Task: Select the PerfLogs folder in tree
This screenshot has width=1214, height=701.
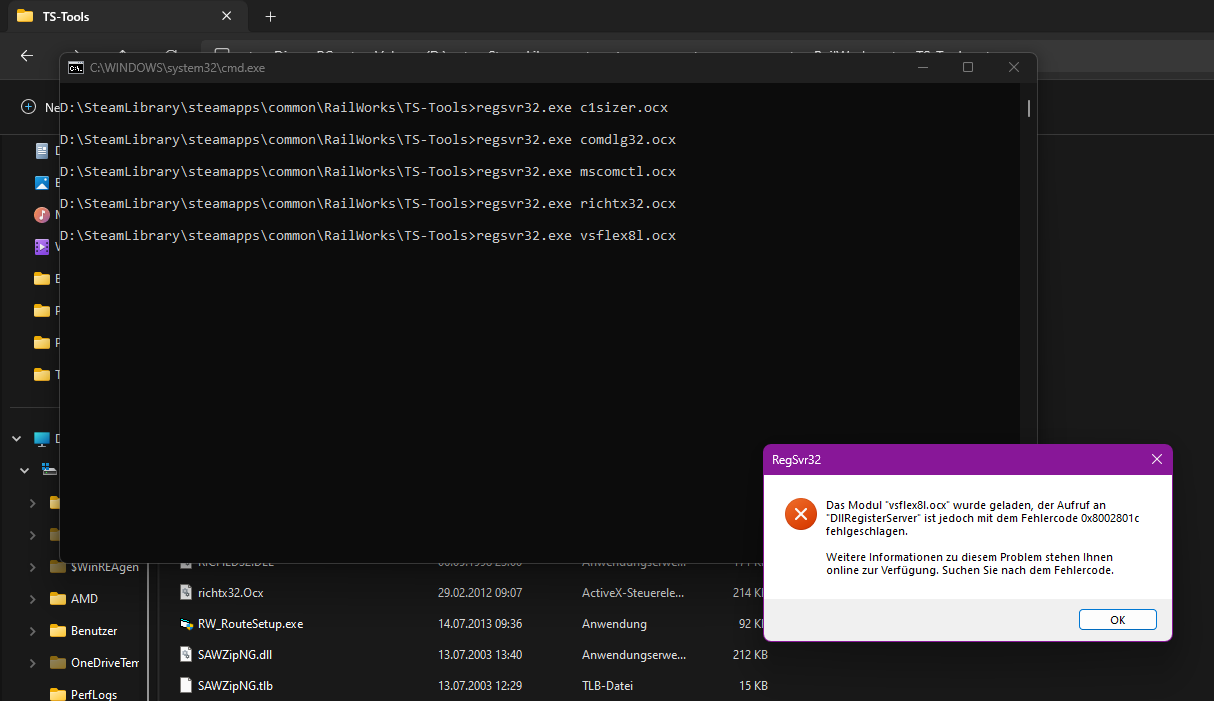Action: coord(93,694)
